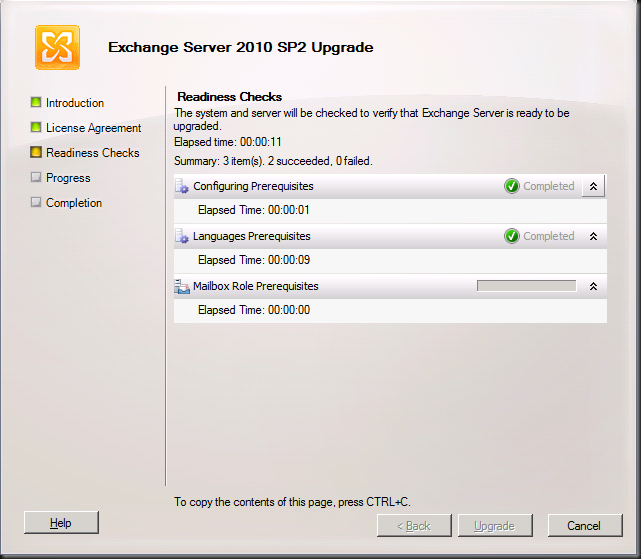Select the Progress step label
Image resolution: width=641 pixels, height=559 pixels.
(68, 178)
